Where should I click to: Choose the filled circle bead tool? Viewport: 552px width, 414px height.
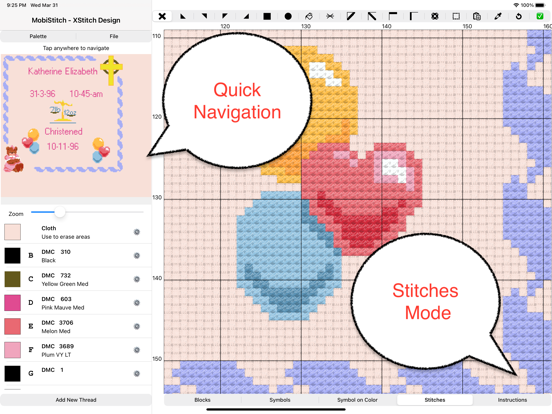coord(288,16)
